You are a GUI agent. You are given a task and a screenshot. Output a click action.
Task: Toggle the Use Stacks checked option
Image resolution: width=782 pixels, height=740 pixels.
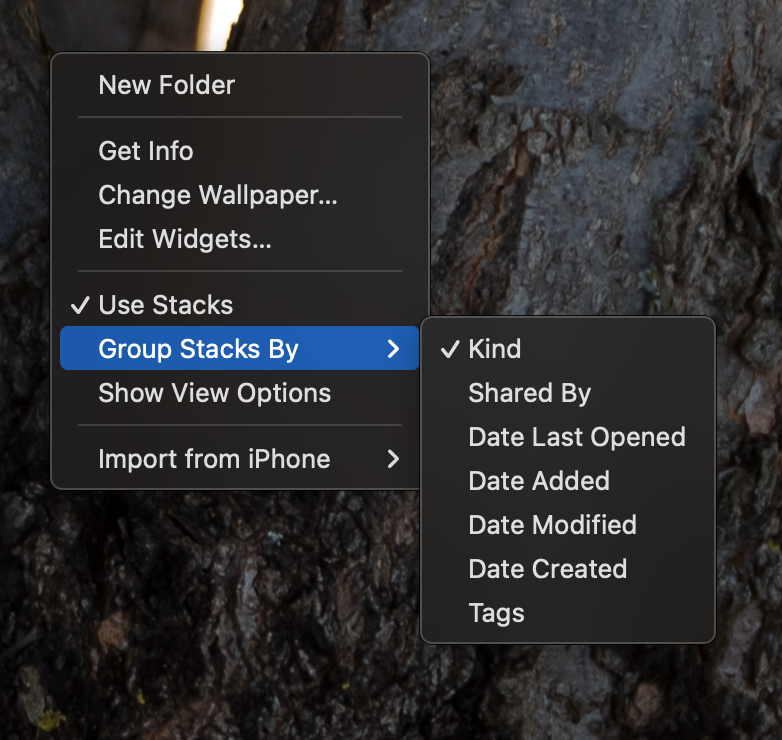(x=239, y=304)
